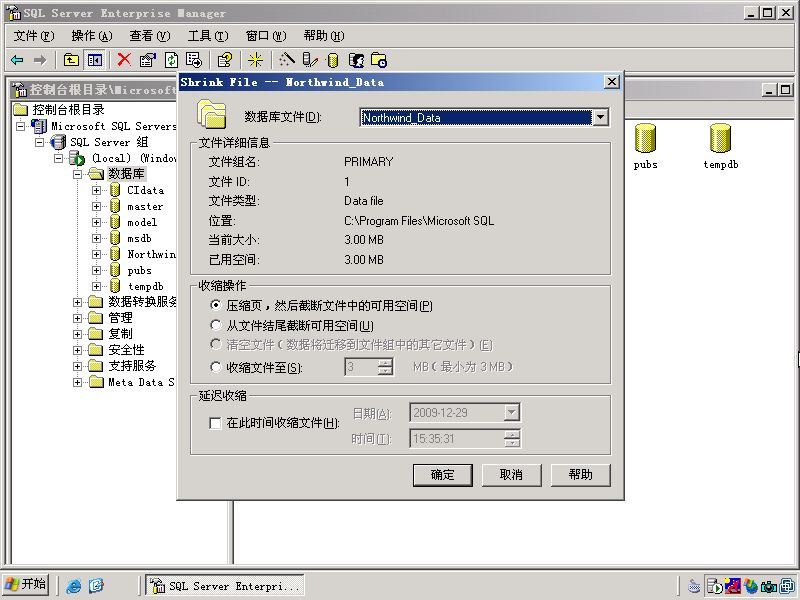Click the New Job folder-clock icon
The height and width of the screenshot is (600, 800).
click(x=379, y=60)
